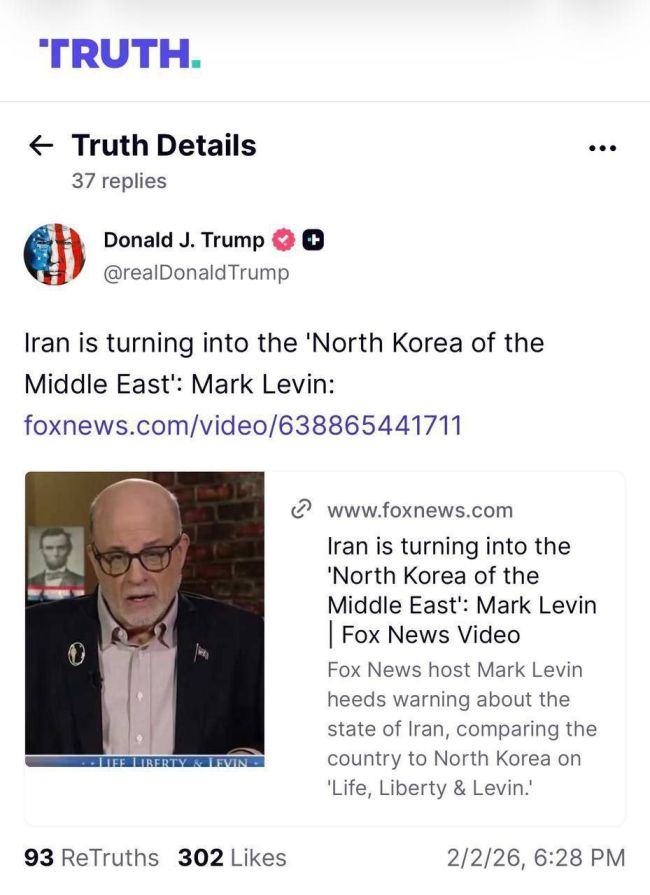Open the preview card headline title

[x=462, y=590]
